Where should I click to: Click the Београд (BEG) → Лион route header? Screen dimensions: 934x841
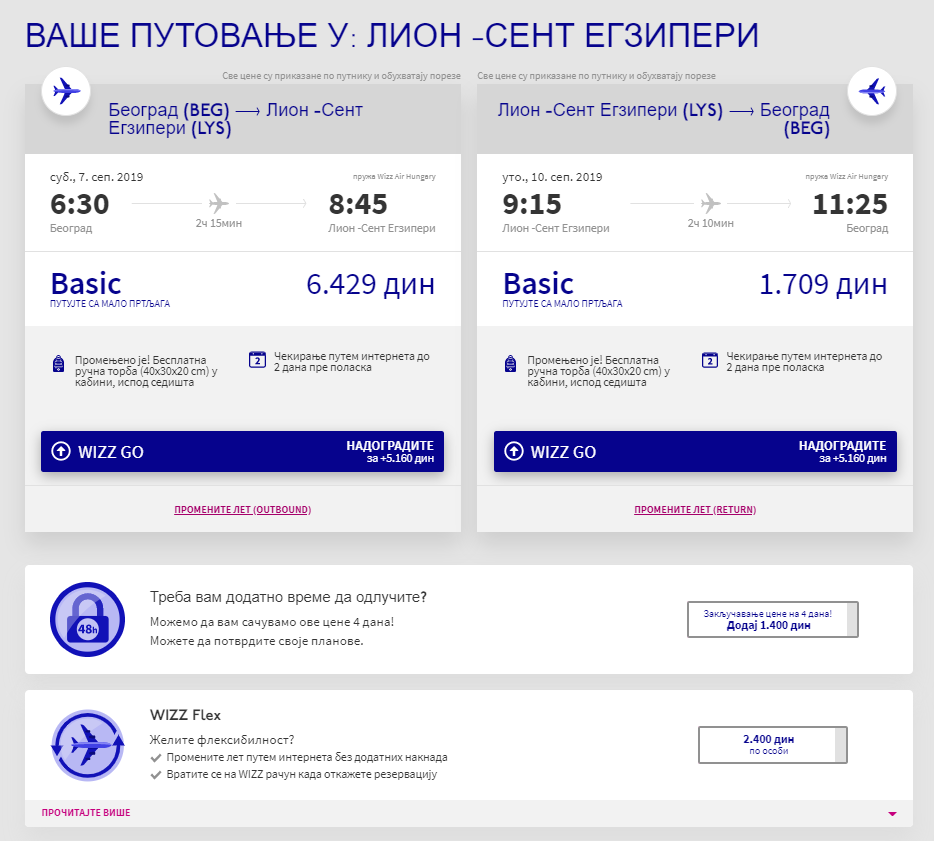235,119
